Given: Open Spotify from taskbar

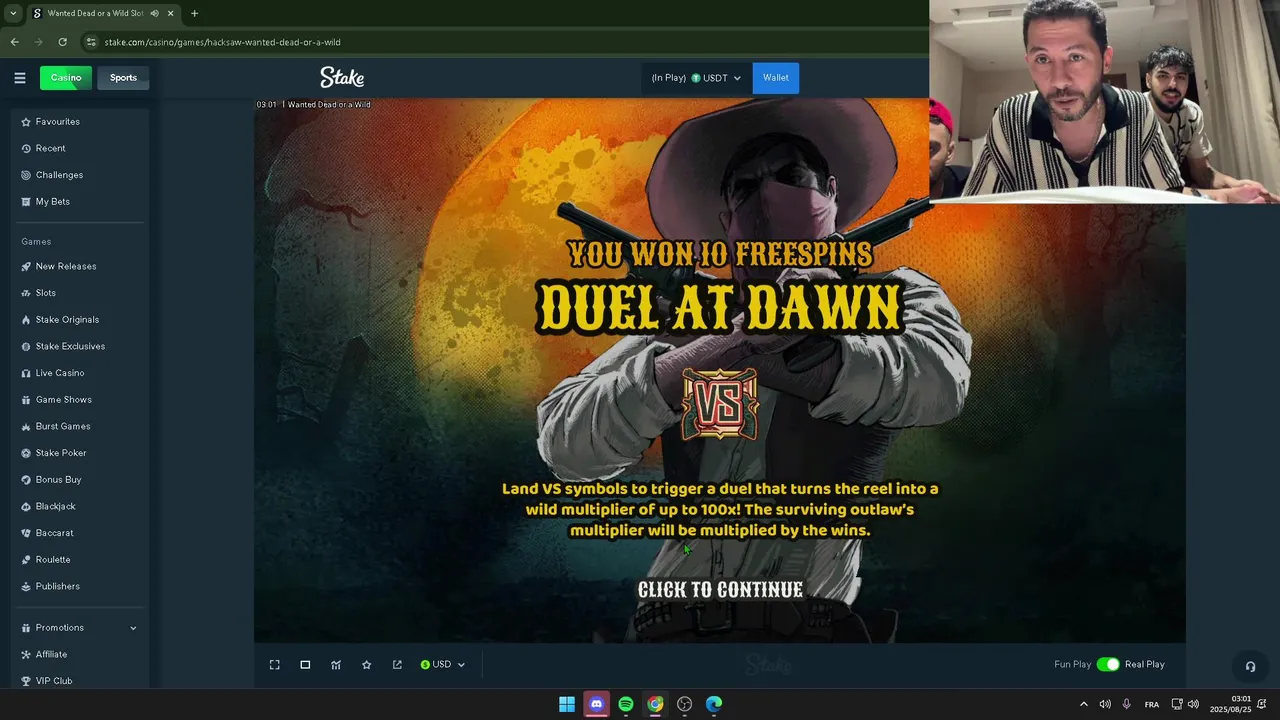Looking at the screenshot, I should (x=626, y=704).
